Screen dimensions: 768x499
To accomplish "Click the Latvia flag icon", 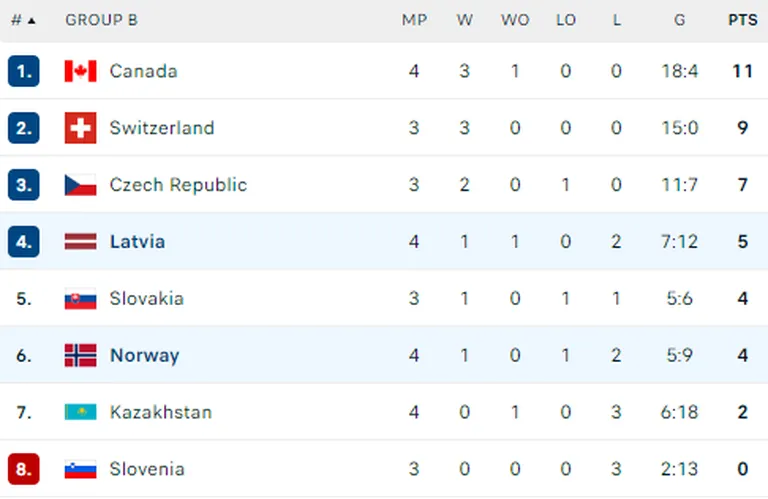I will point(80,241).
